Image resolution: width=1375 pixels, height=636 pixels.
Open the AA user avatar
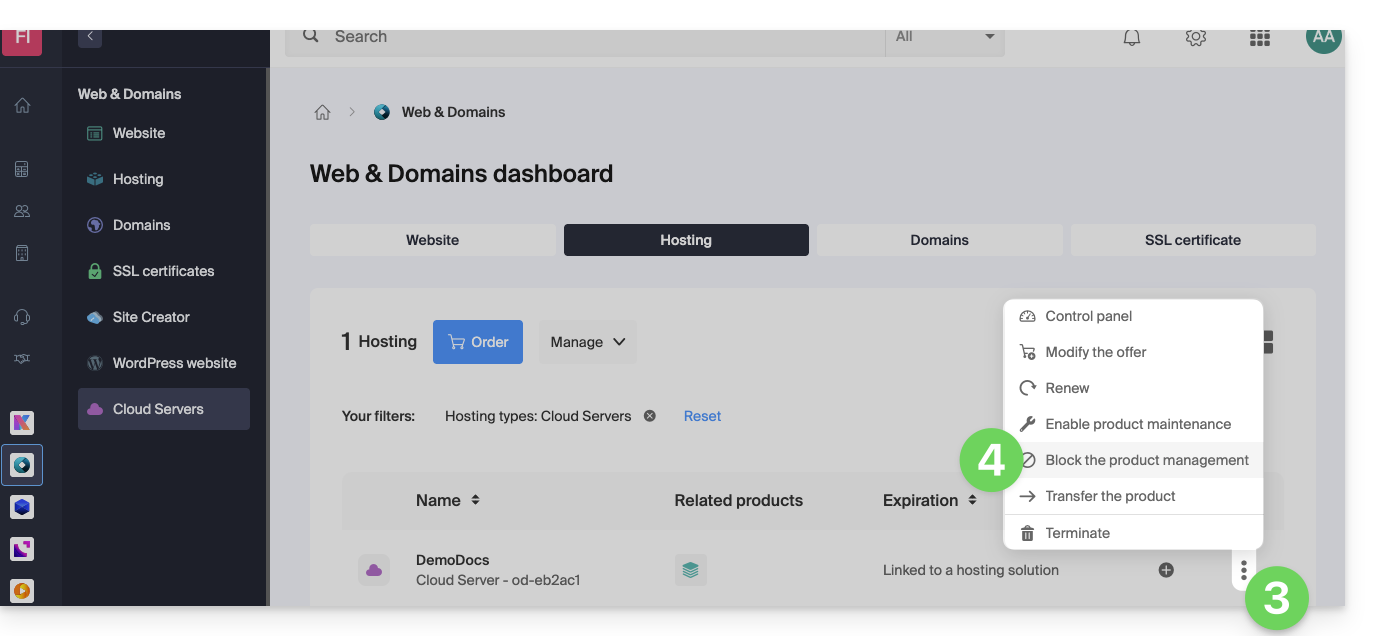click(x=1323, y=38)
